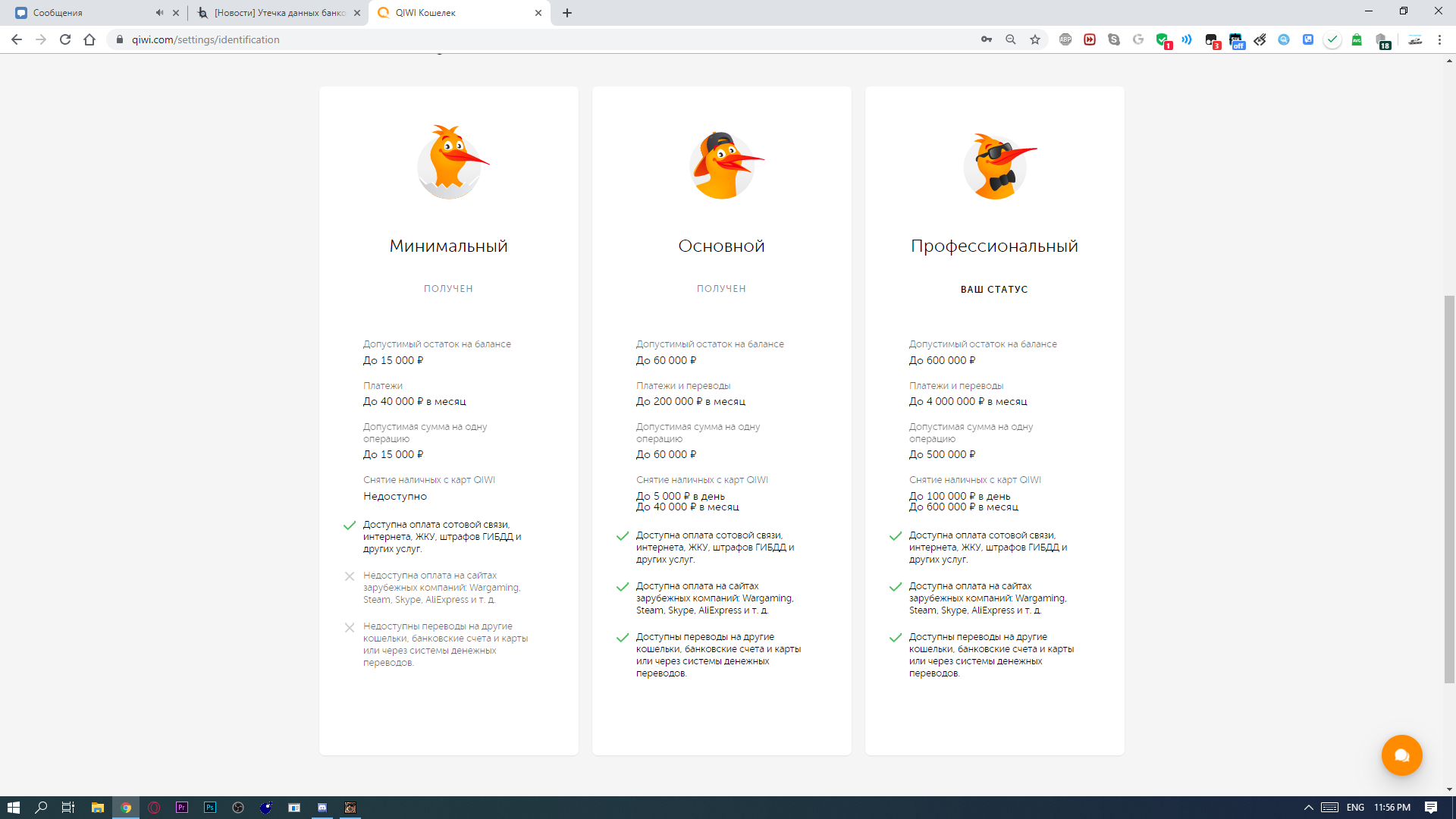
Task: Open the zoom level indicator
Action: [x=1011, y=39]
